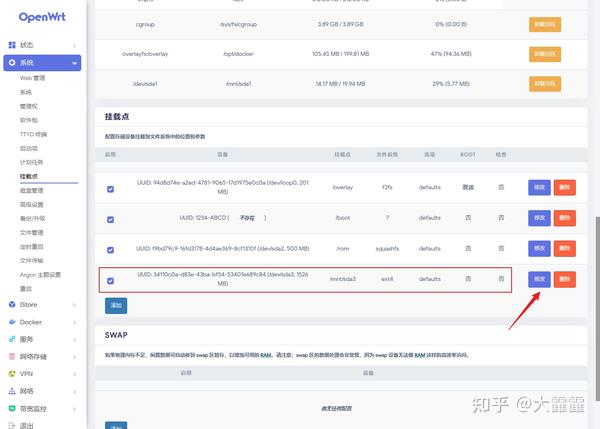This screenshot has width=600, height=429.
Task: Toggle the /mnt/sda3 mount enable checkbox
Action: pos(110,281)
